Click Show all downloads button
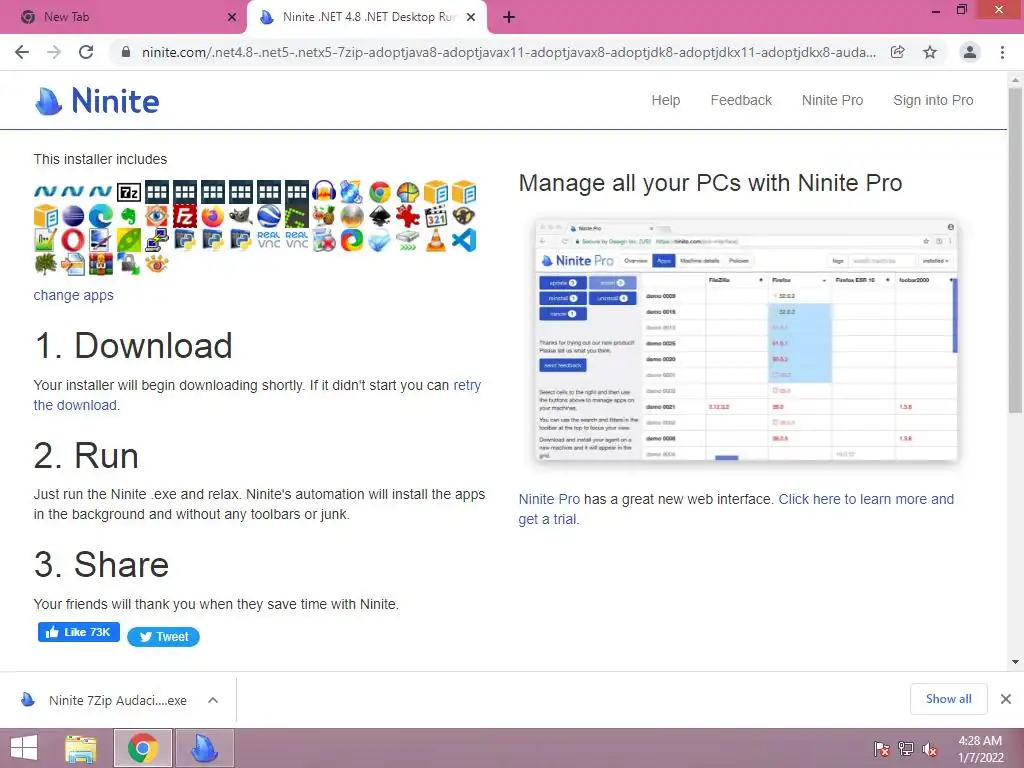This screenshot has width=1024, height=768. (x=948, y=699)
